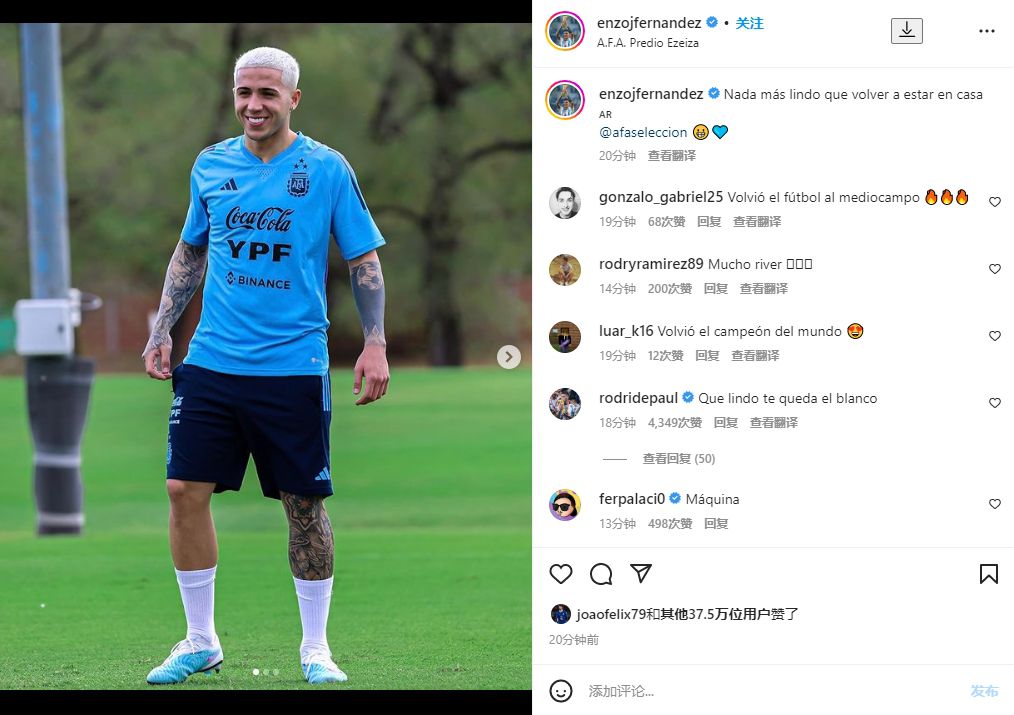Focus the add comment input field
Viewport: 1014px width, 715px height.
770,691
